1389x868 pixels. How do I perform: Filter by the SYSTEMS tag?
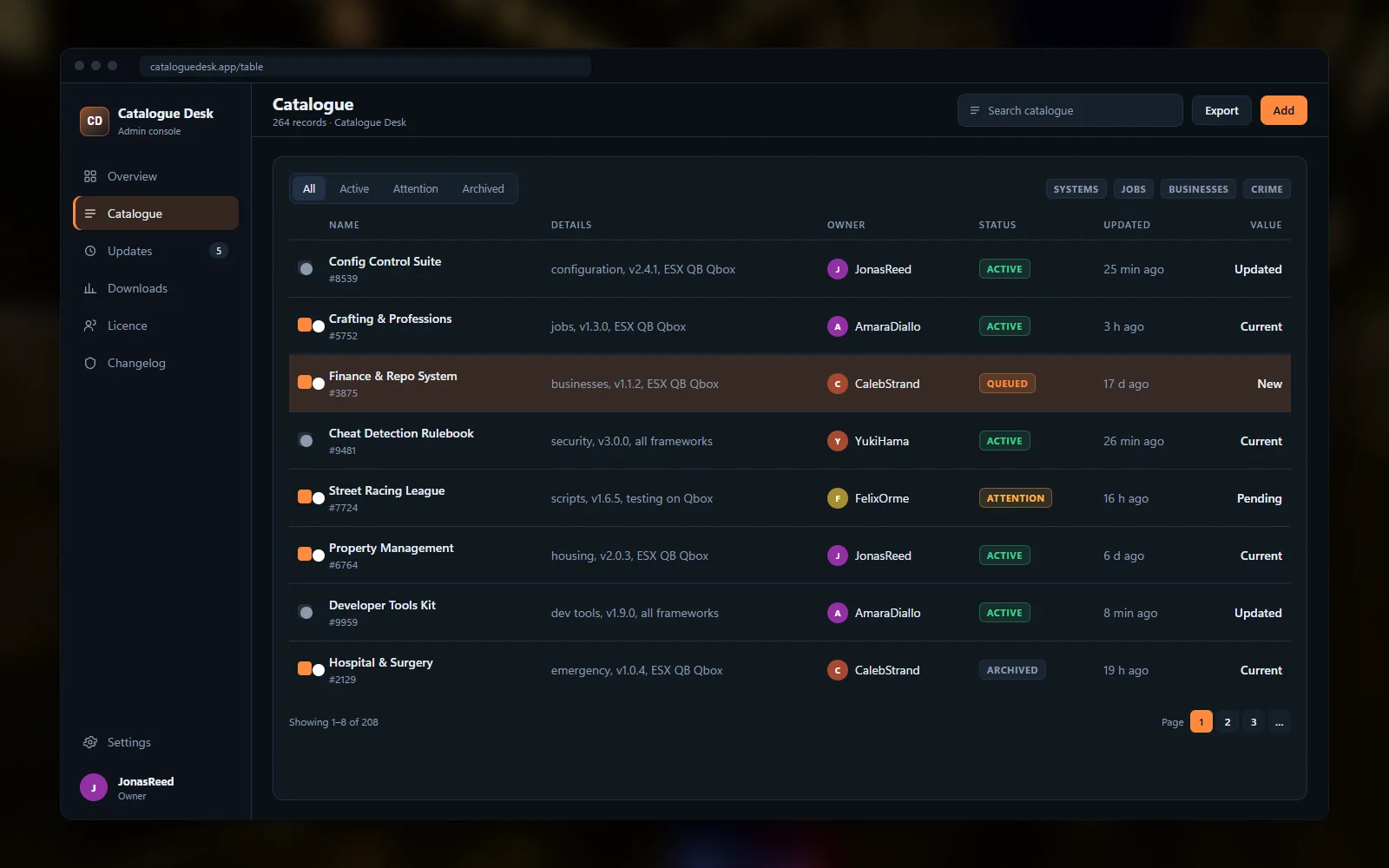(1076, 189)
